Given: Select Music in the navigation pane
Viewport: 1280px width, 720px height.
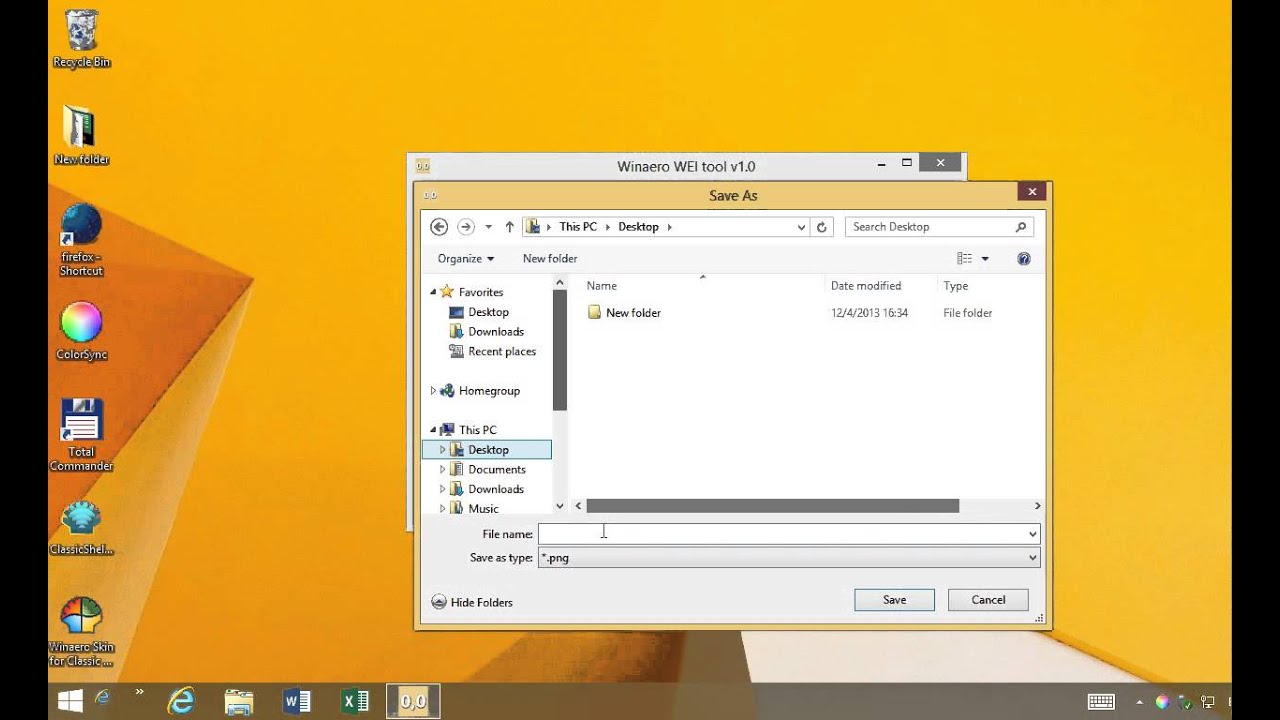Looking at the screenshot, I should 483,508.
